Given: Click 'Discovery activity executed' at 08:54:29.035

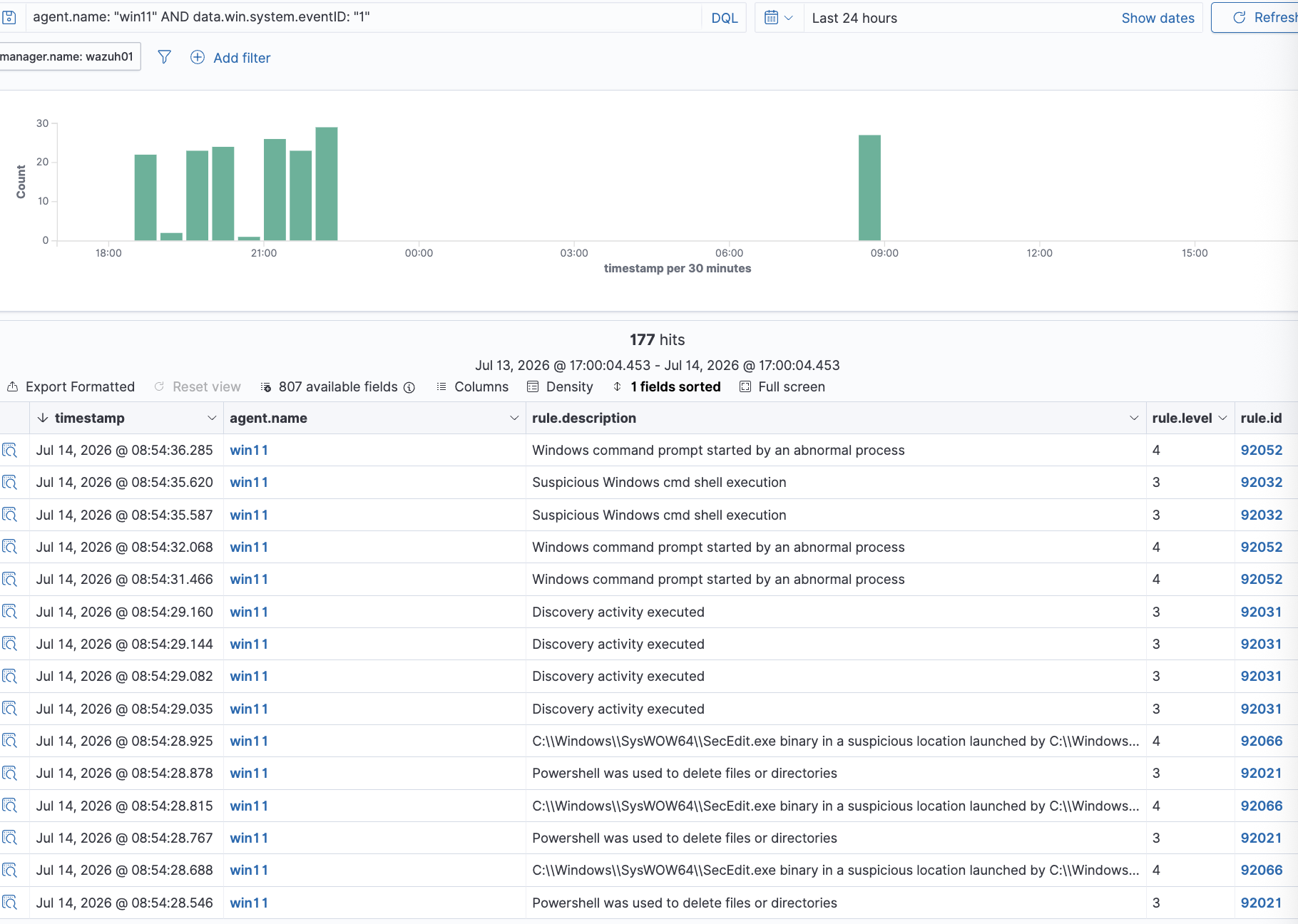Looking at the screenshot, I should click(618, 709).
